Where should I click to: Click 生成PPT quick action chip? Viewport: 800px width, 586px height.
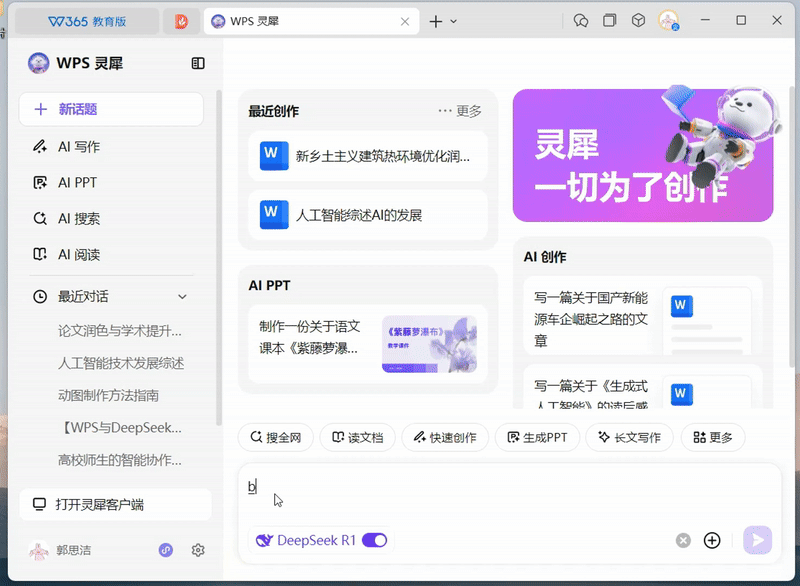tap(537, 437)
